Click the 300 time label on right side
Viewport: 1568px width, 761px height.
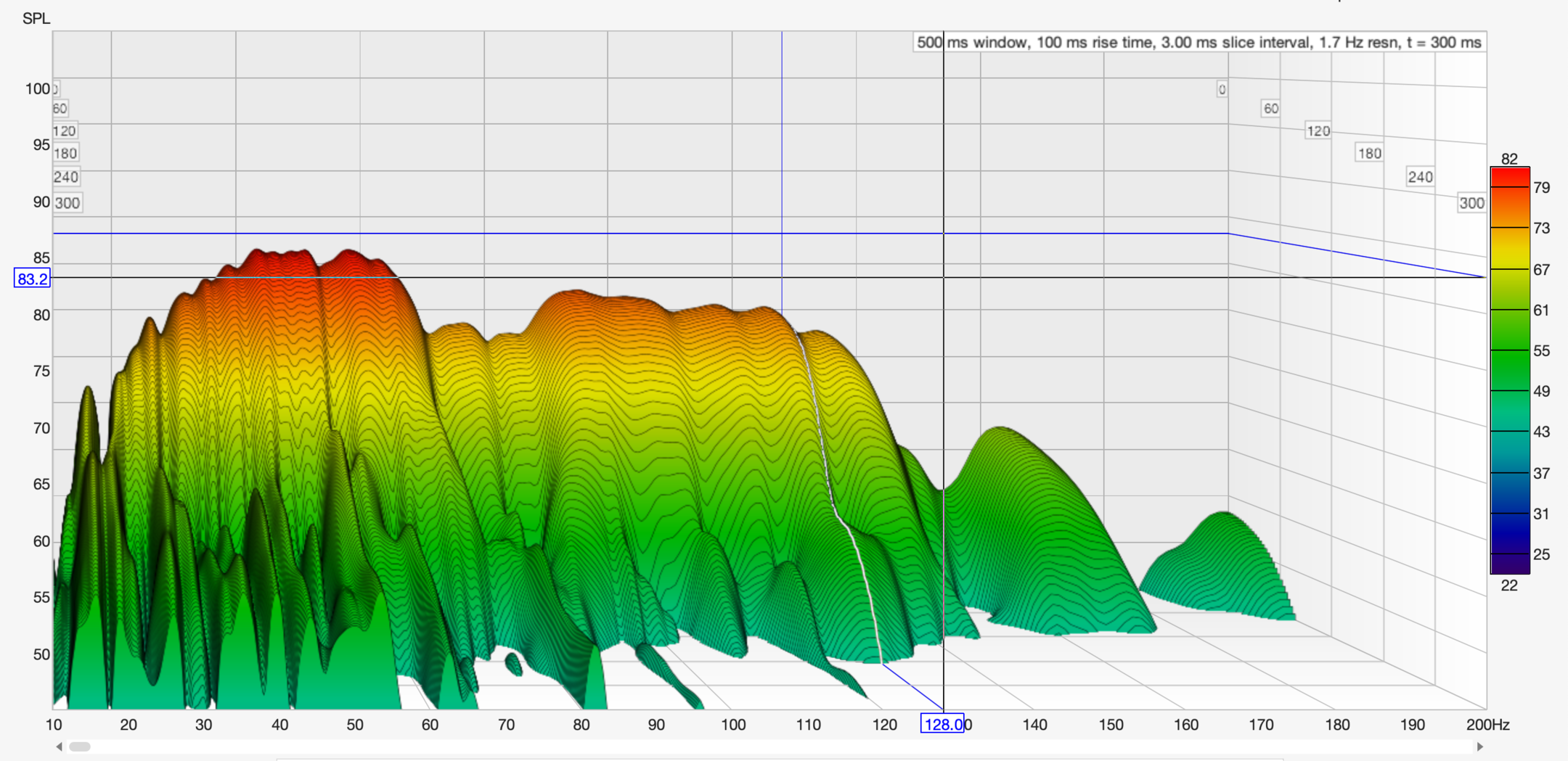point(1471,203)
